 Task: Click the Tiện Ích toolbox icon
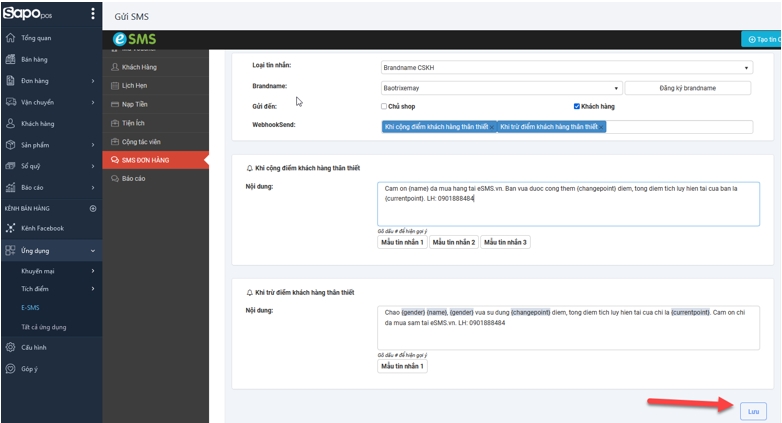pyautogui.click(x=115, y=123)
